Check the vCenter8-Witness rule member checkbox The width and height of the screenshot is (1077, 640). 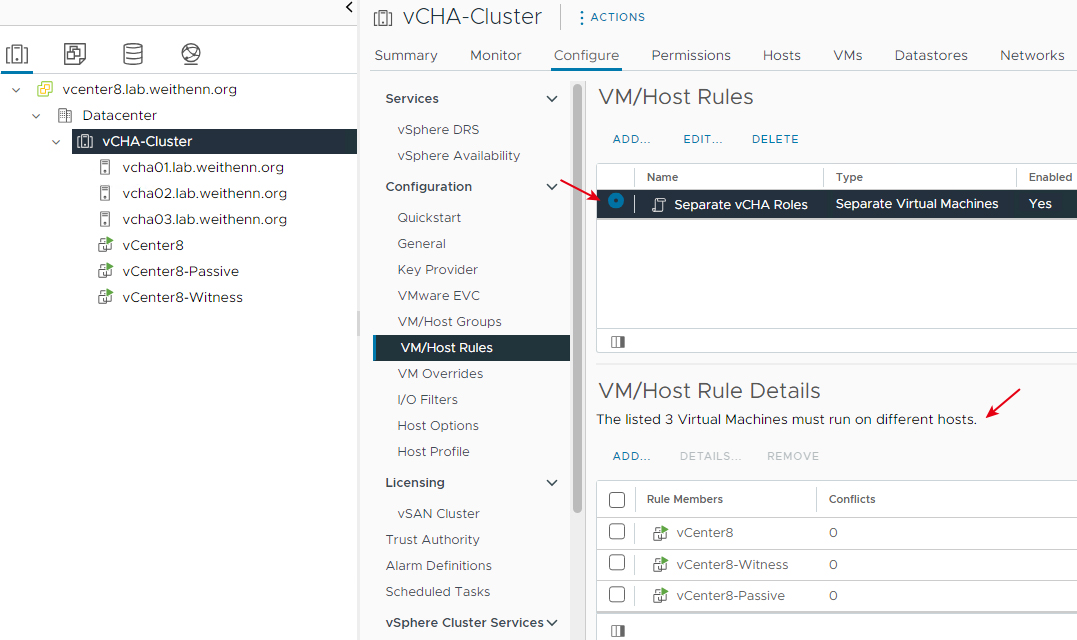pos(617,562)
